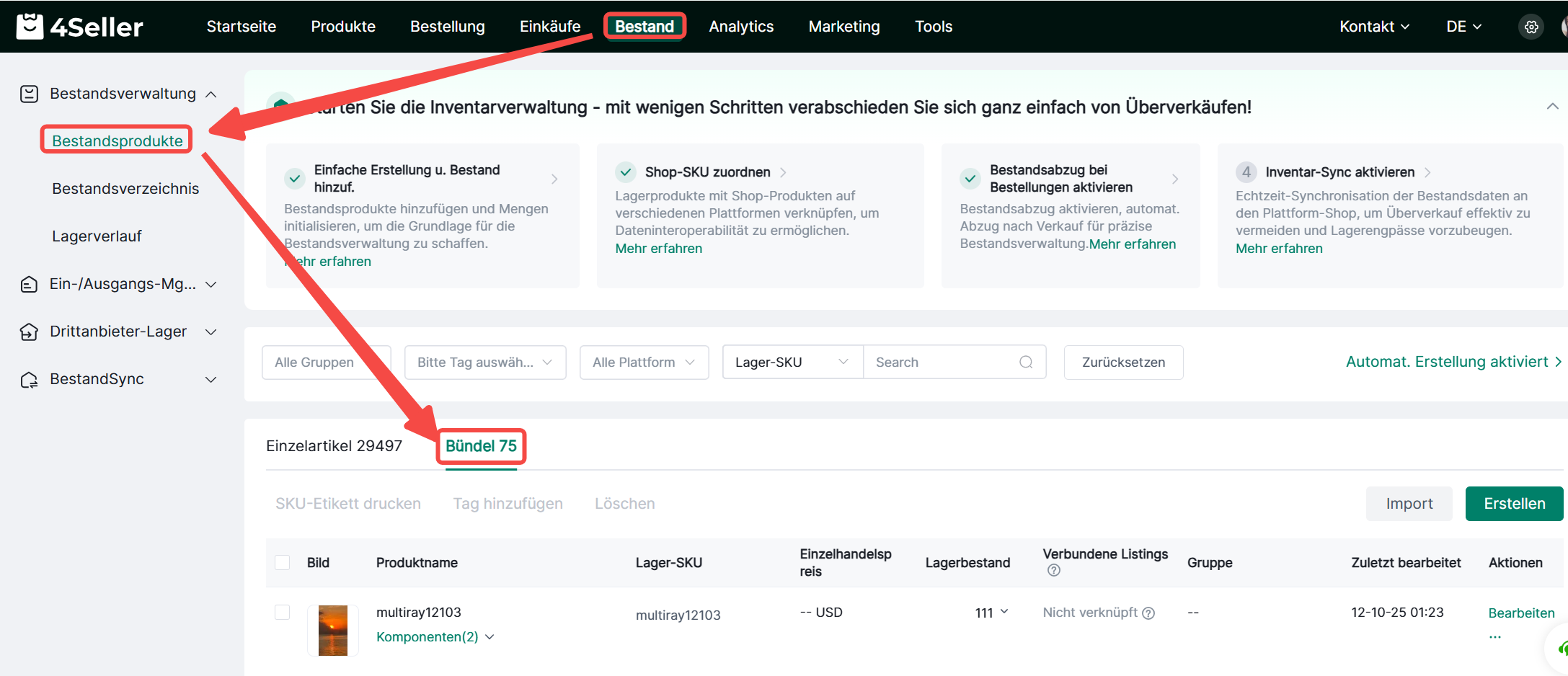Click the Bestandsverwaltung sidebar icon

pyautogui.click(x=29, y=94)
